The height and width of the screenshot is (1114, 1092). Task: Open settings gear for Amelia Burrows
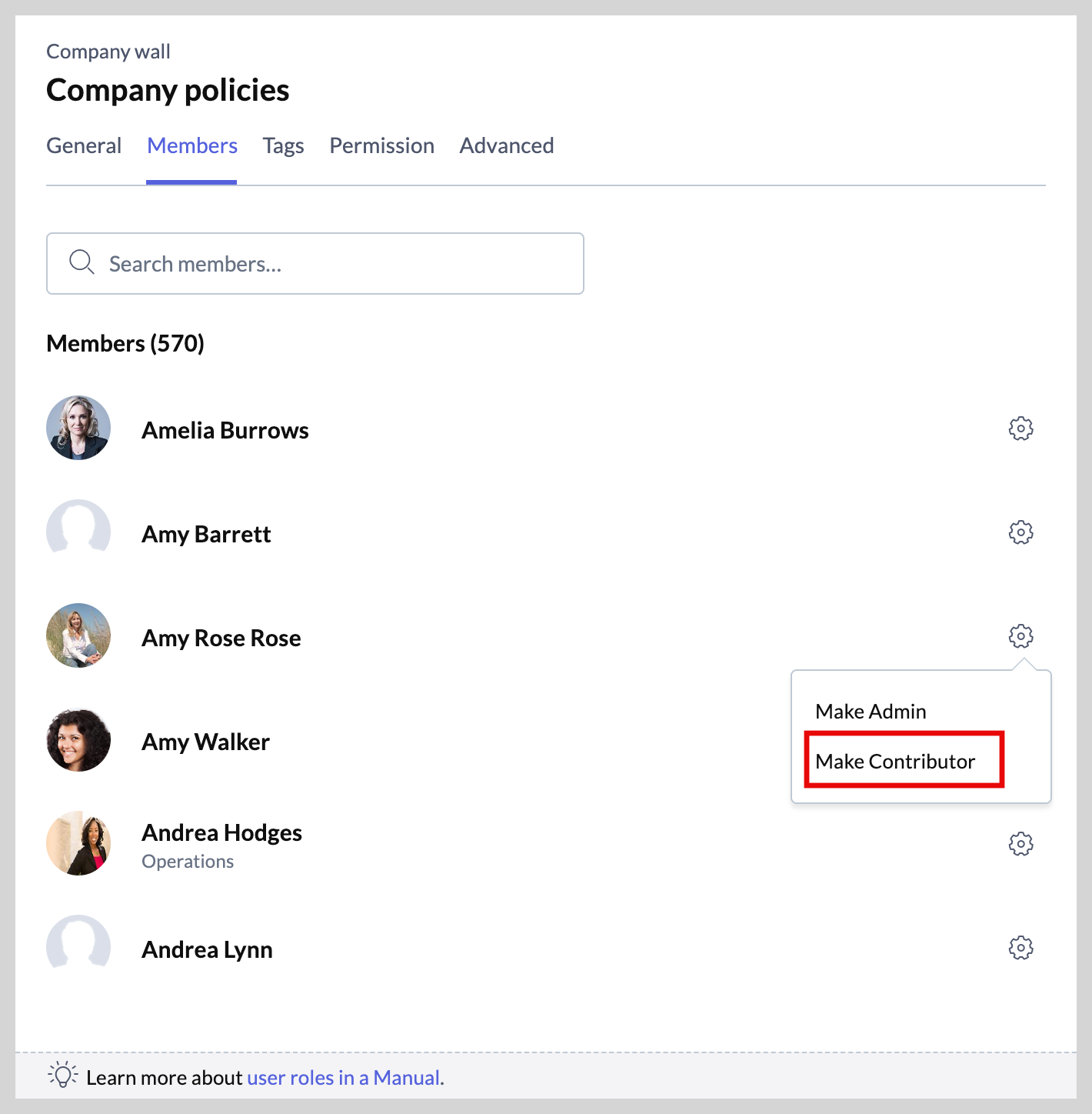(1020, 429)
